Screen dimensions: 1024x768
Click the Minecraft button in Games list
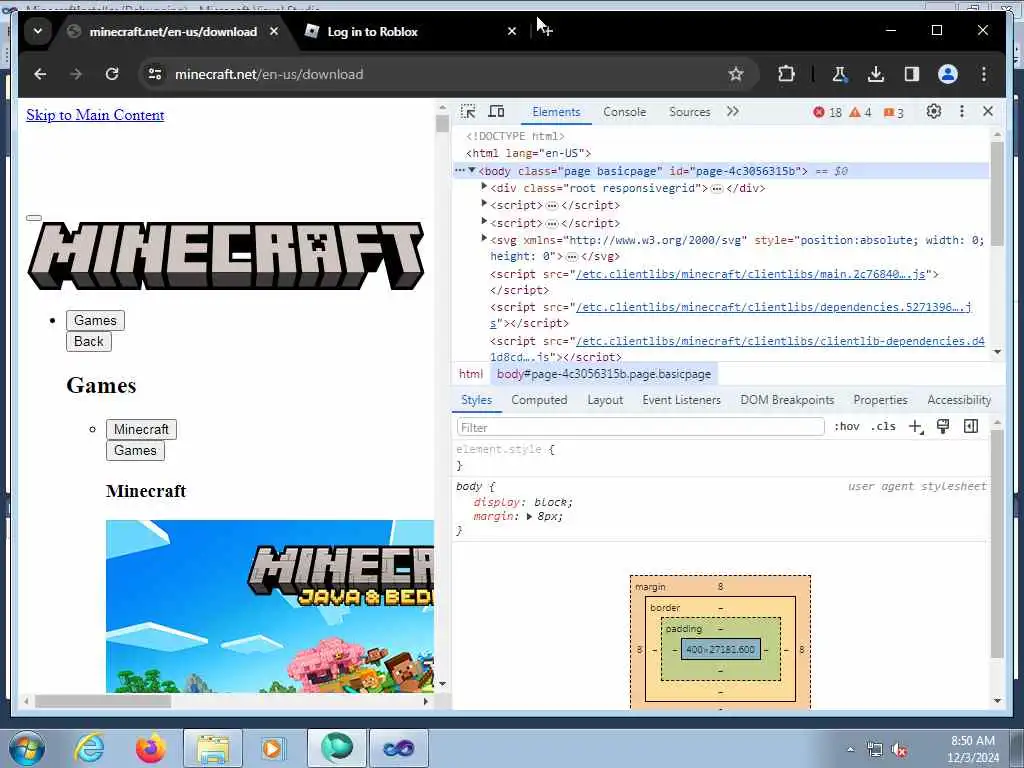(141, 429)
